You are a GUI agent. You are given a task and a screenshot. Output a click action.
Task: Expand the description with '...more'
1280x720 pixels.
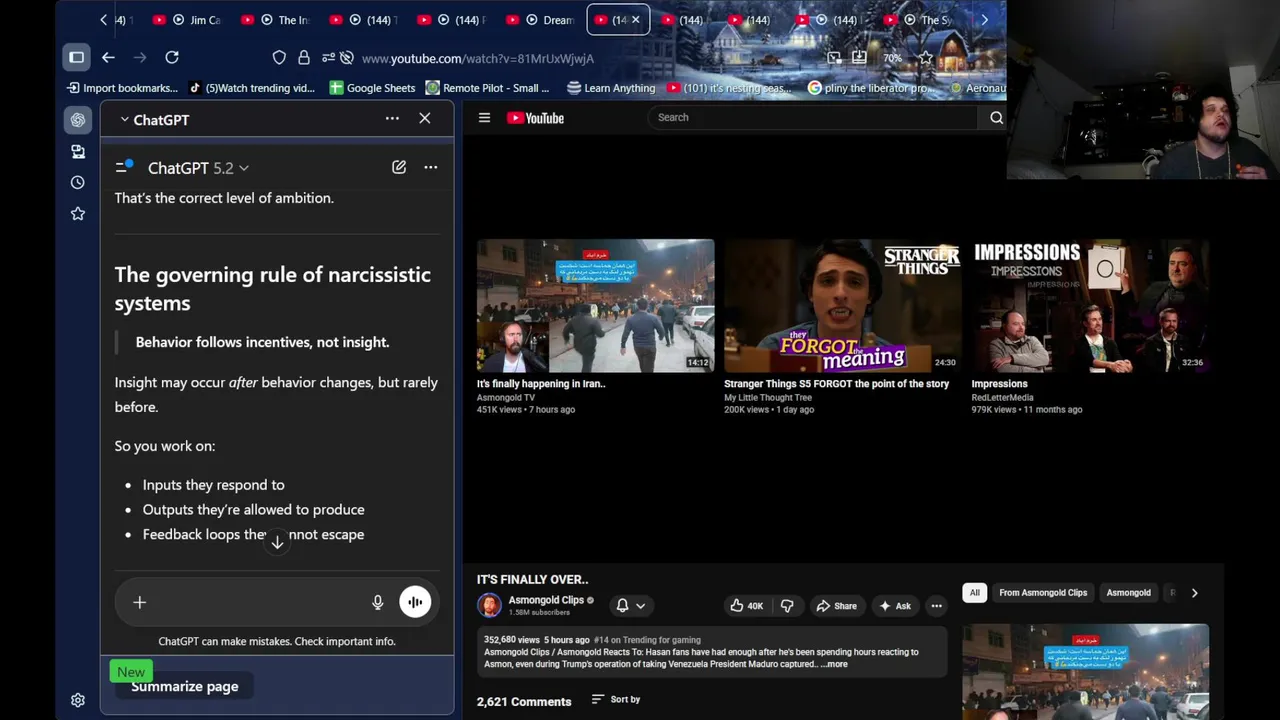[x=834, y=664]
